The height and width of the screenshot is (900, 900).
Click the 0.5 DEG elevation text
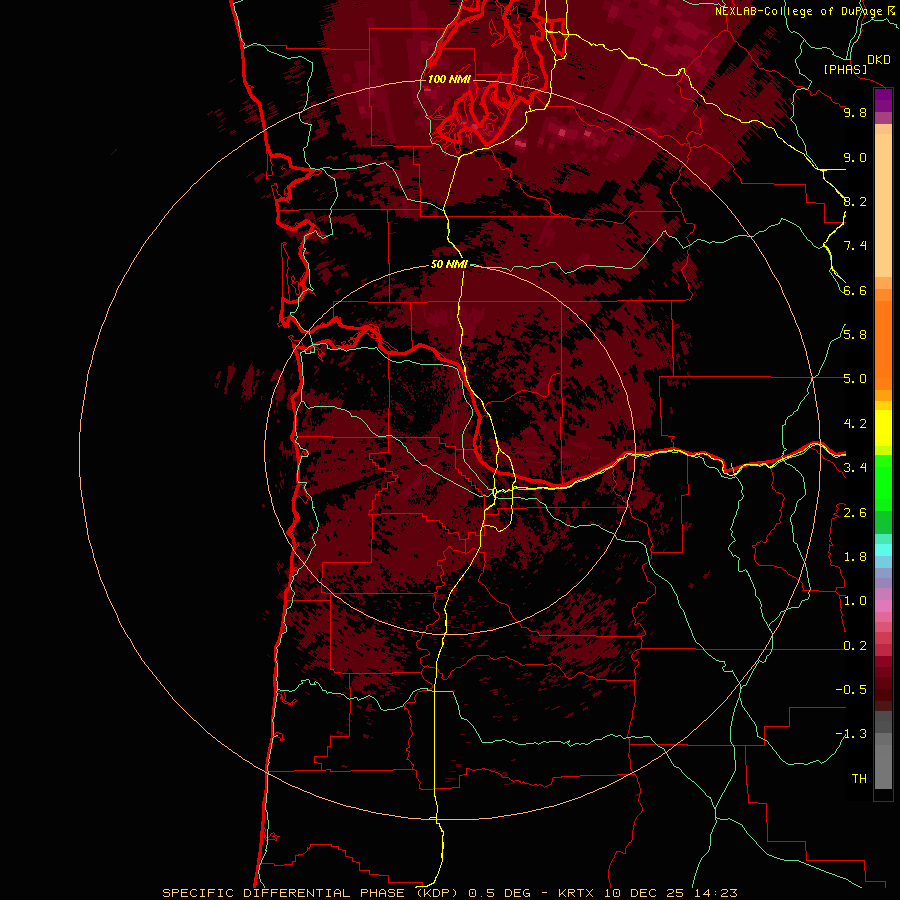click(499, 893)
